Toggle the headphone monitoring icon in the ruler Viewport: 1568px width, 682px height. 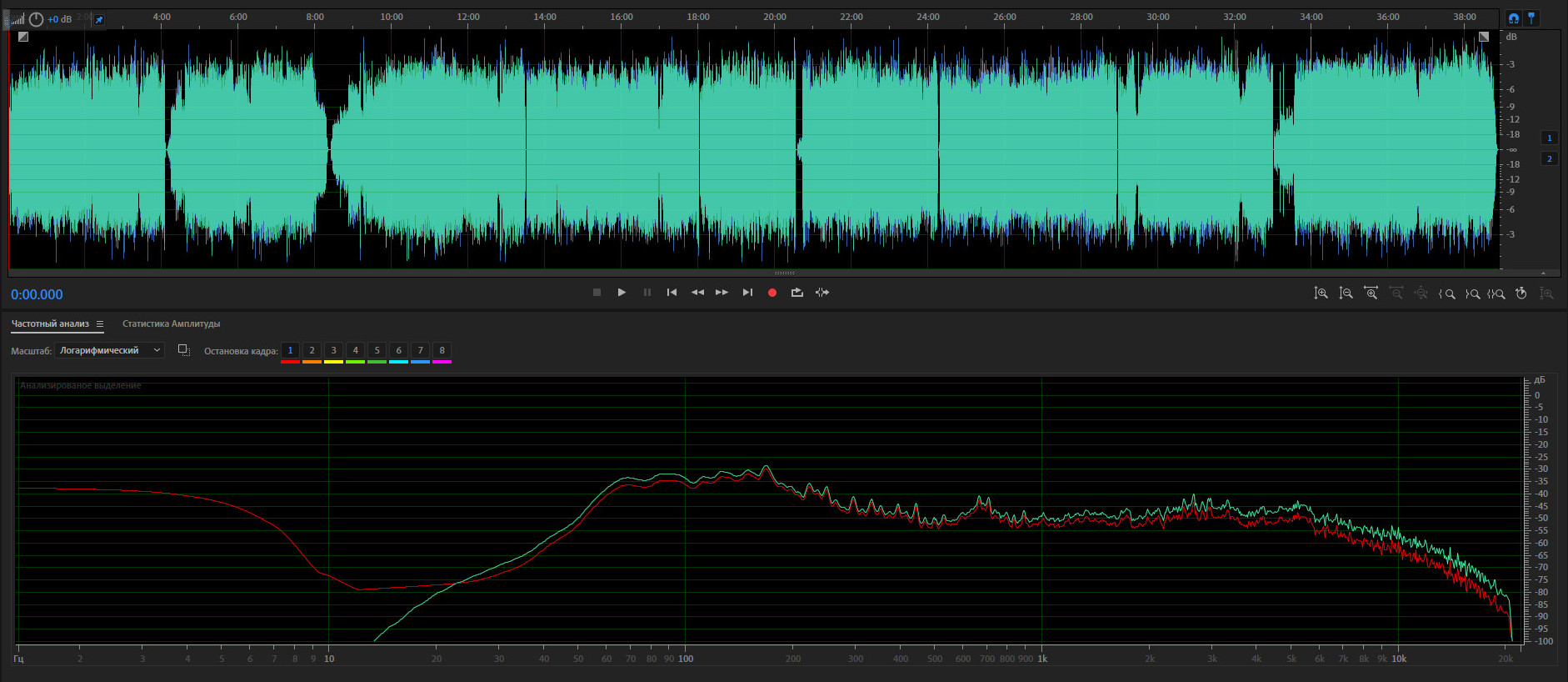(1514, 18)
